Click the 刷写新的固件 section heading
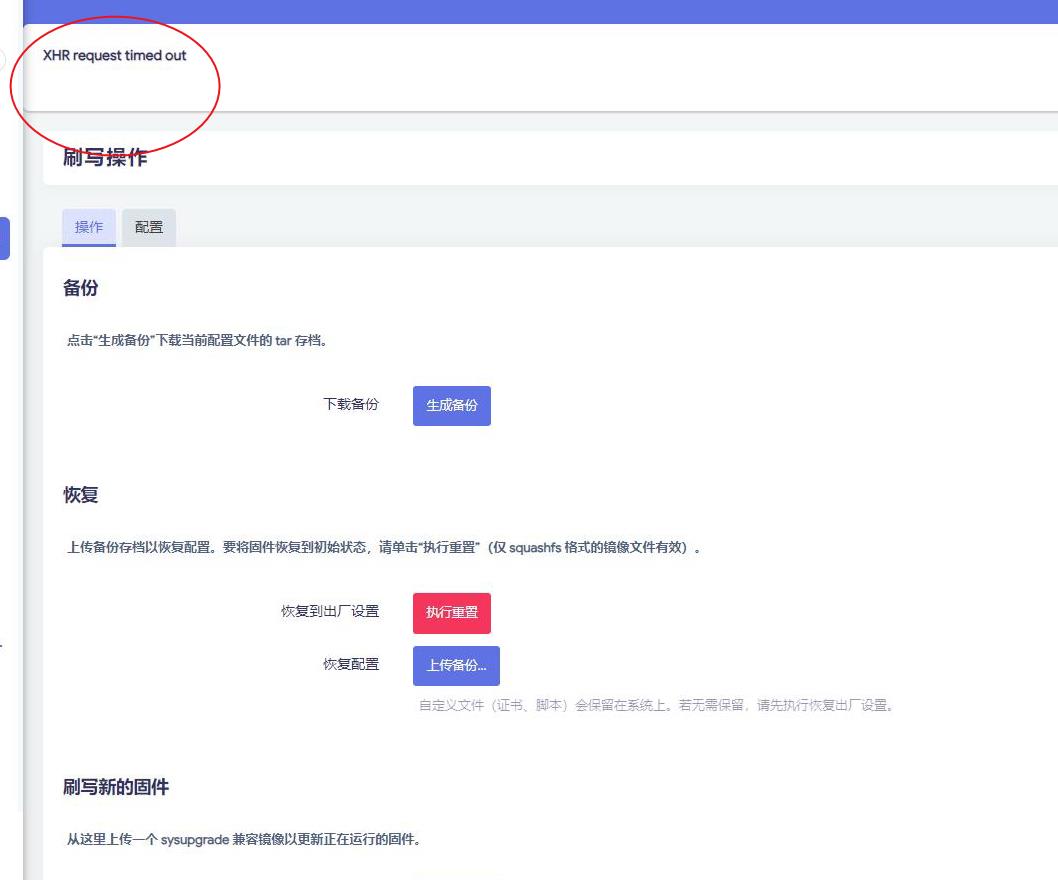The height and width of the screenshot is (880, 1058). click(116, 787)
